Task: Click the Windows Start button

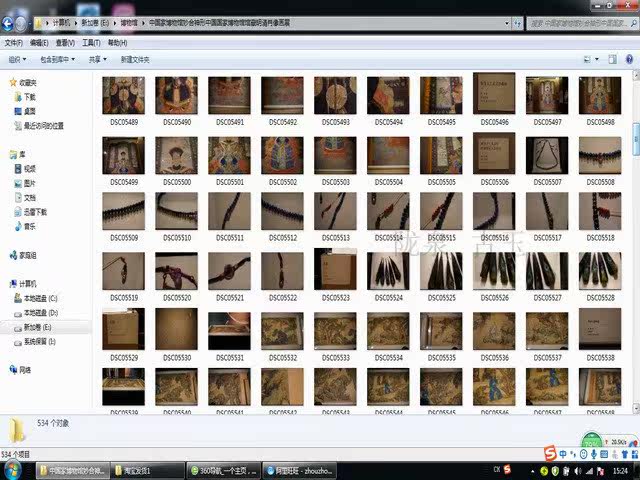Action: 12,471
